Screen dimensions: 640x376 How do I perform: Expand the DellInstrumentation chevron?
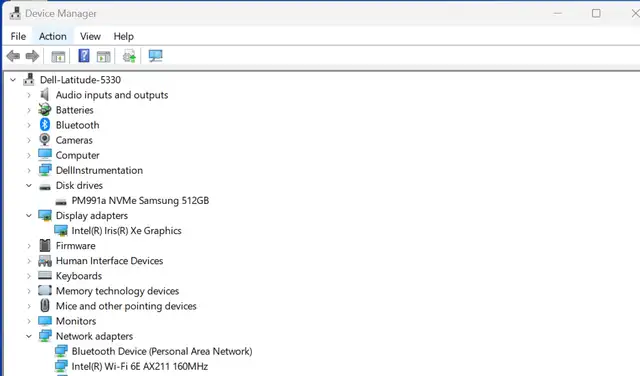(x=29, y=170)
